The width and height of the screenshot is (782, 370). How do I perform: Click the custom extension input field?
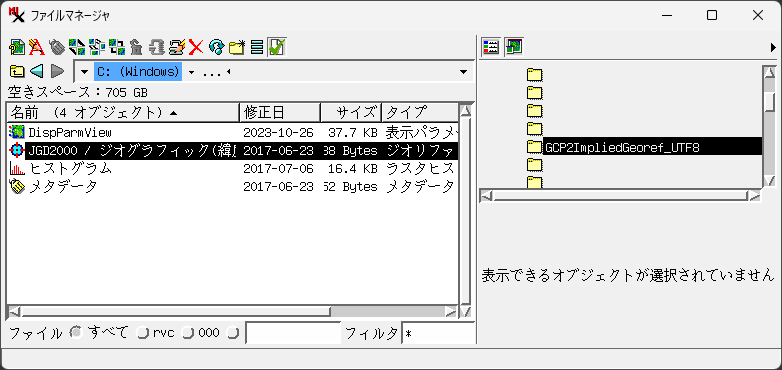[293, 333]
